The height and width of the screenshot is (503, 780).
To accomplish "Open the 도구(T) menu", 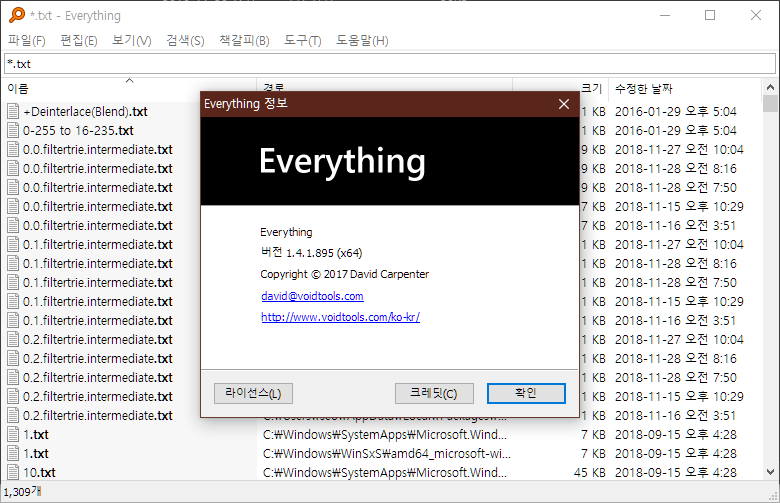I will point(302,40).
